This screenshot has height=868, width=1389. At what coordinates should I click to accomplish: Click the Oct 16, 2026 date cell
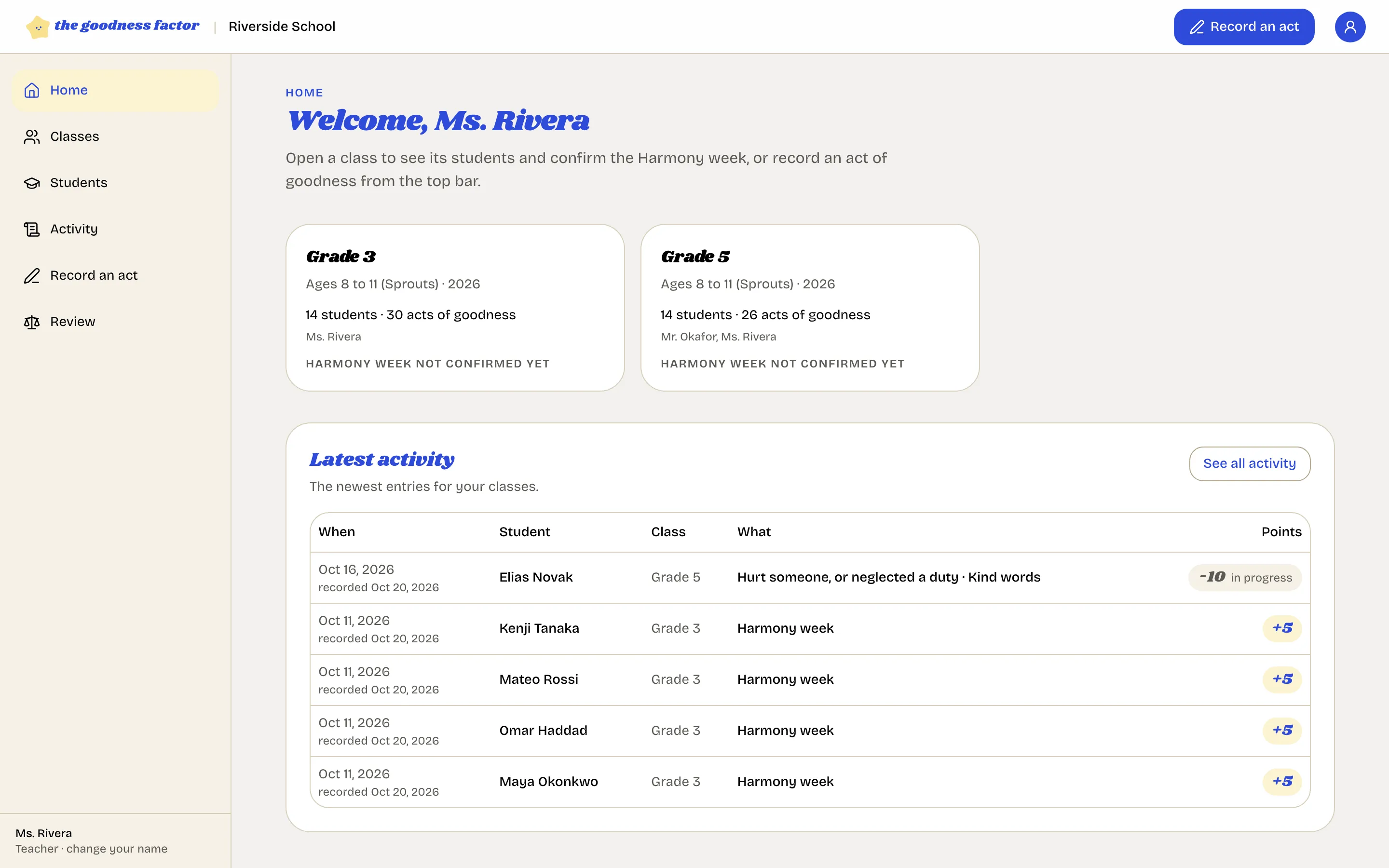[356, 570]
